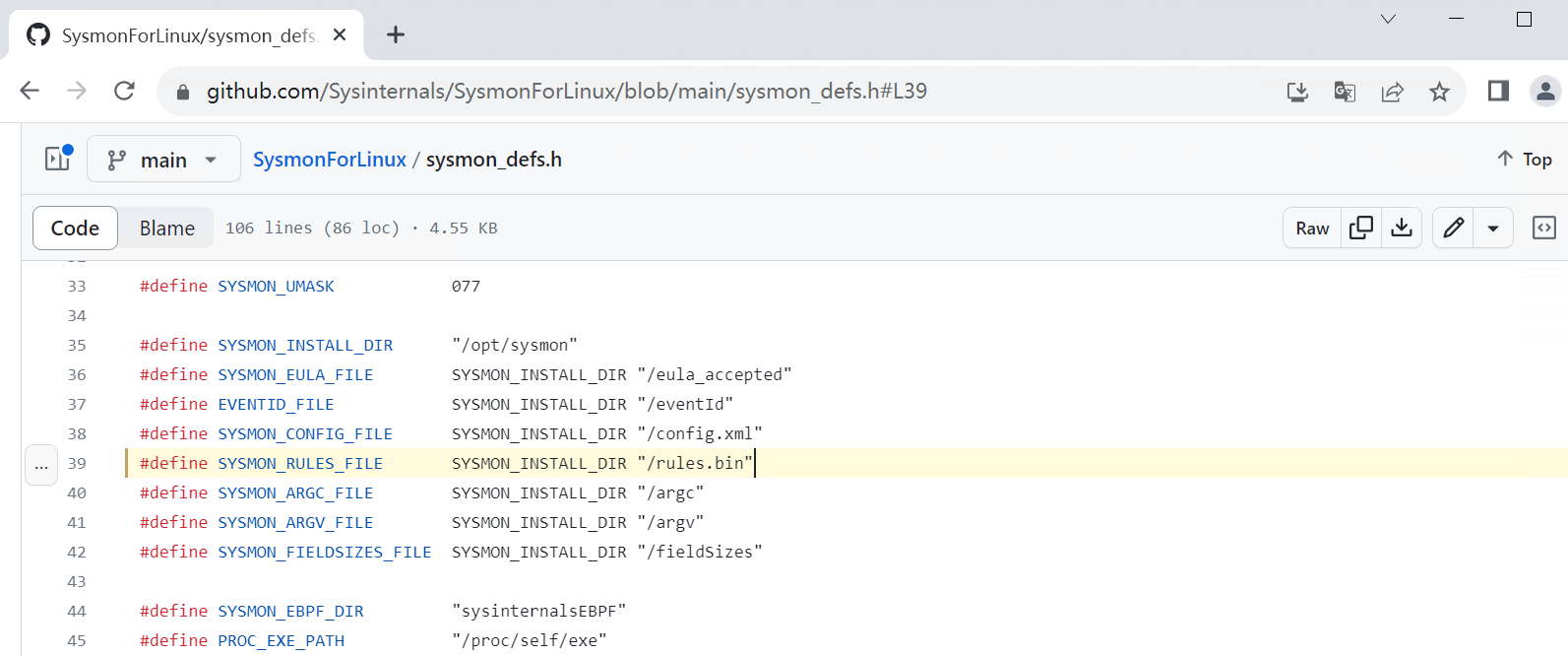Click the PROC_EXE_PATH symbol

click(281, 641)
